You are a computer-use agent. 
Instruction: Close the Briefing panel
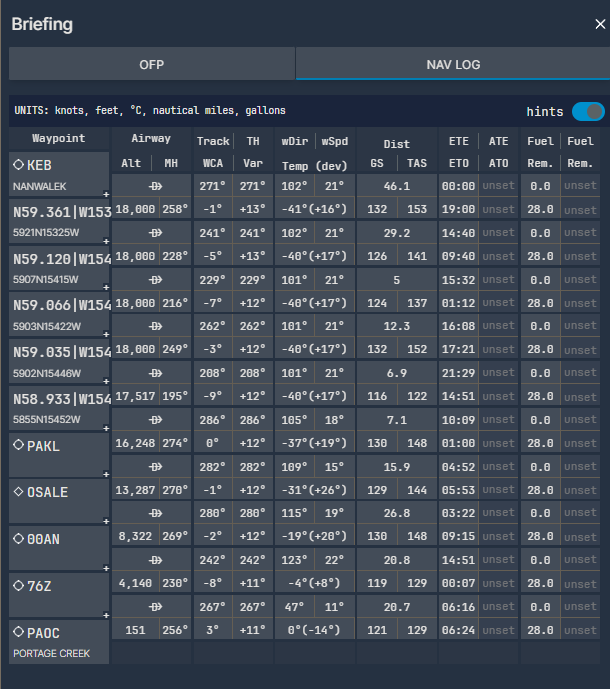[x=599, y=24]
